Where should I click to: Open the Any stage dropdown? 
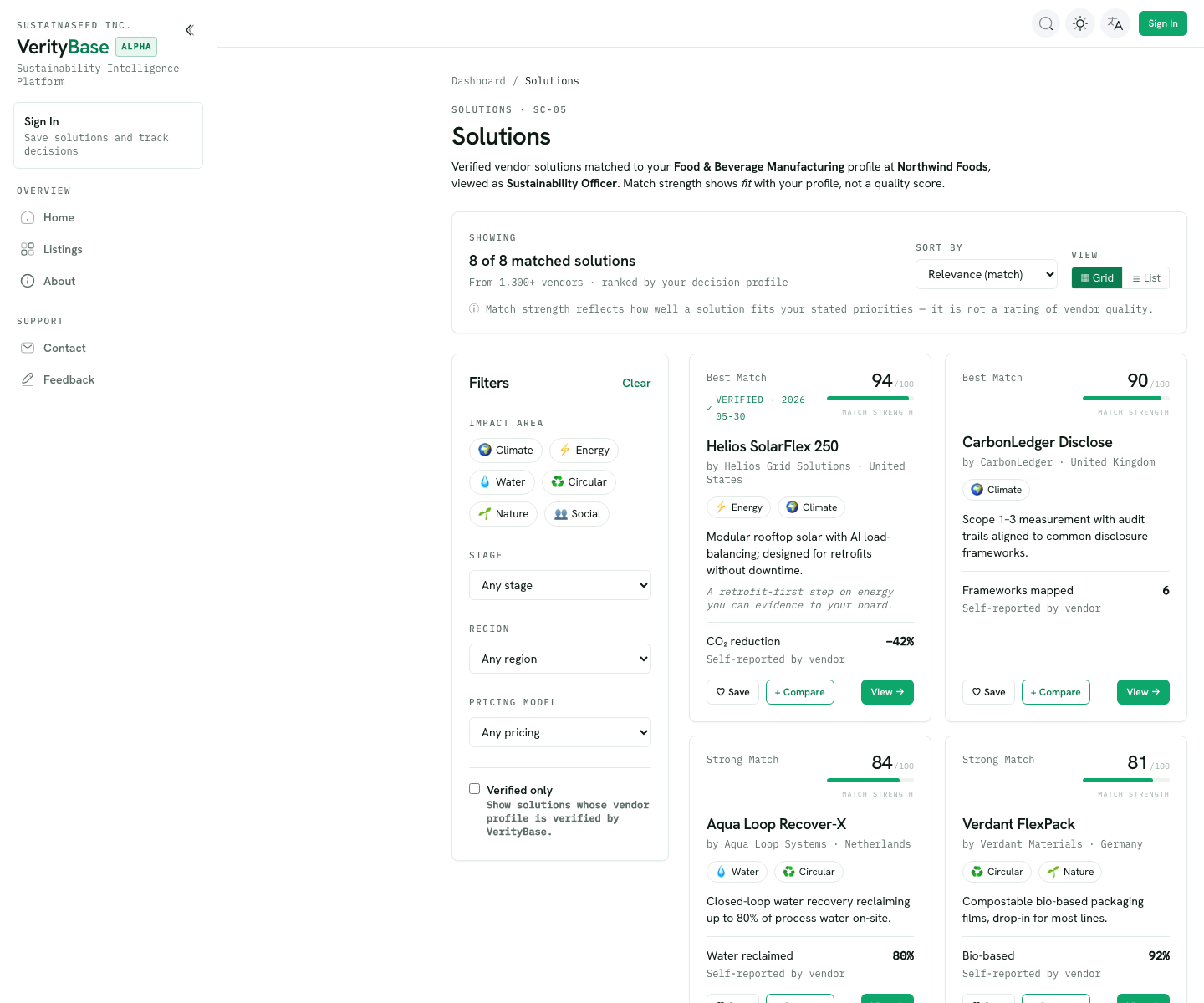point(560,585)
